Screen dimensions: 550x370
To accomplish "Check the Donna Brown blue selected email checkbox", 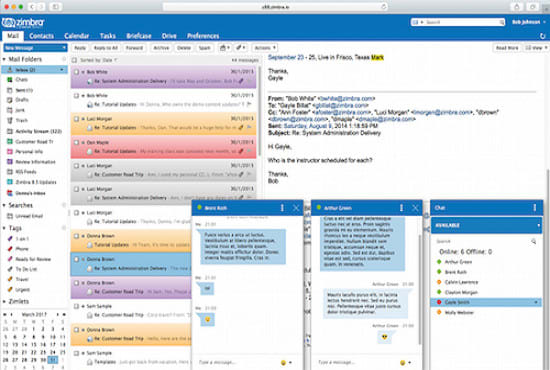I will coord(76,259).
